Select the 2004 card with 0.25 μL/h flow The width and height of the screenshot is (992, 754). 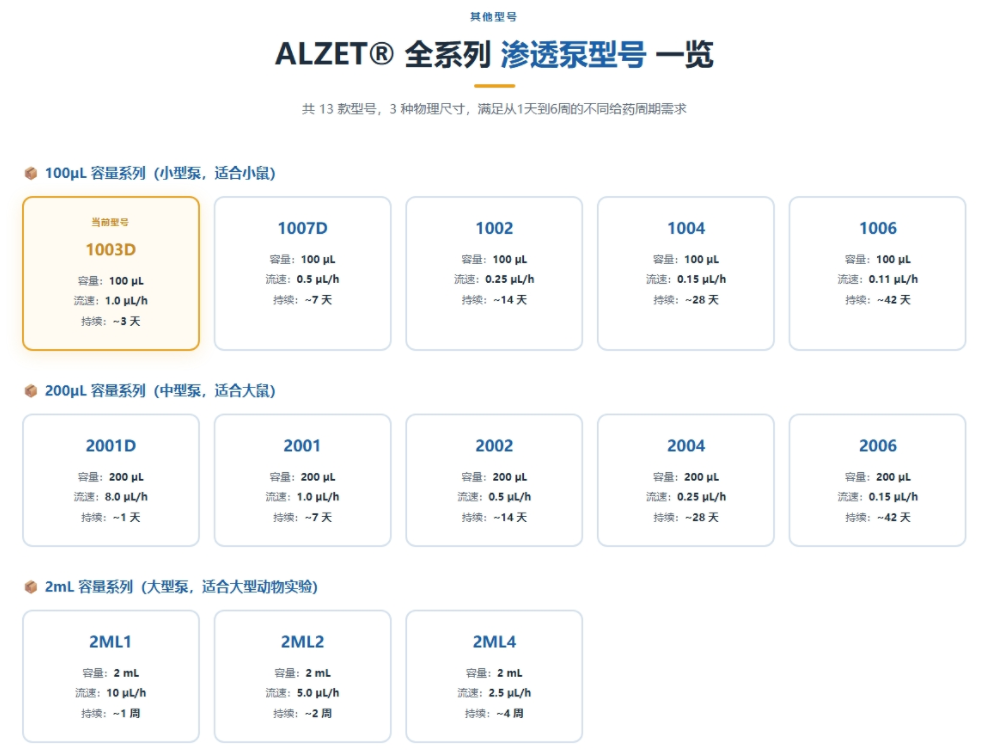pos(685,479)
